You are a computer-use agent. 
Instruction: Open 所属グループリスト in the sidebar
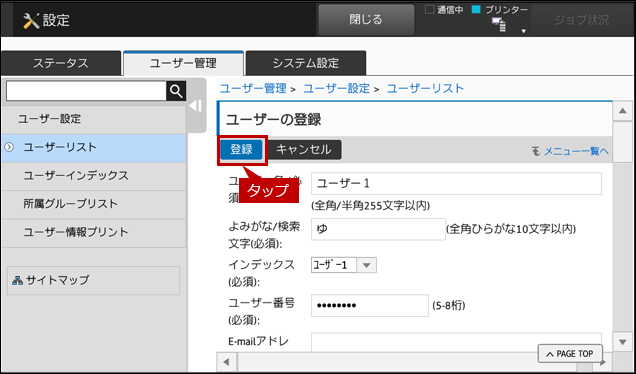pos(93,204)
